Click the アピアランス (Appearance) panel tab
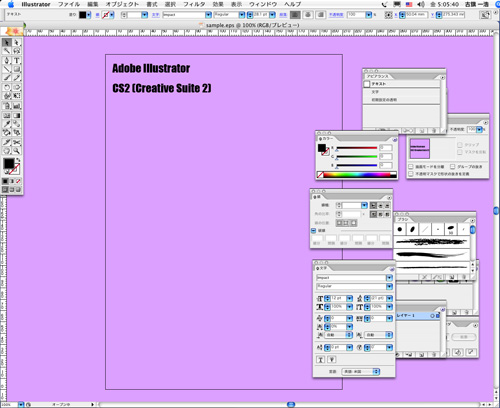 (378, 77)
